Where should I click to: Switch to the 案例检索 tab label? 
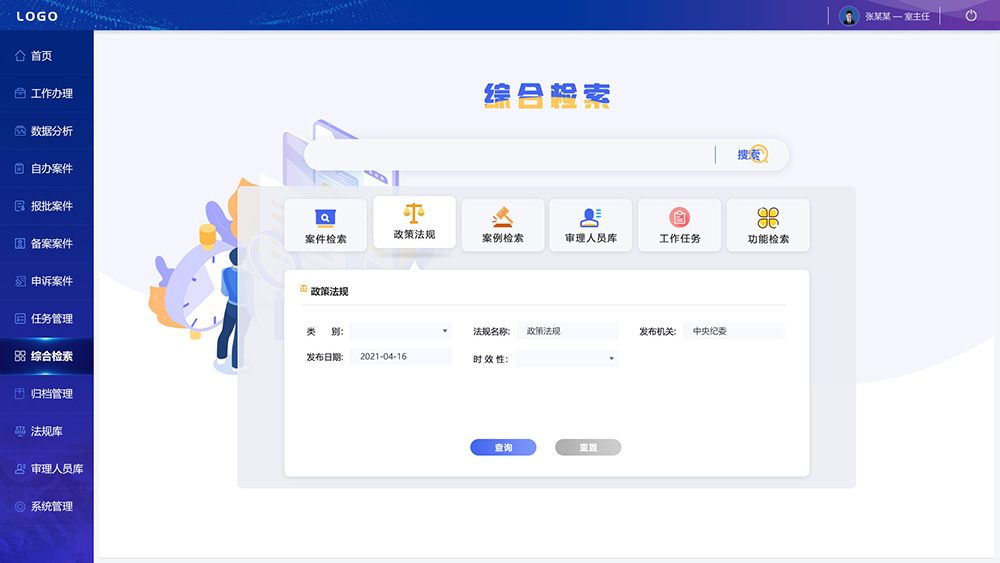503,238
